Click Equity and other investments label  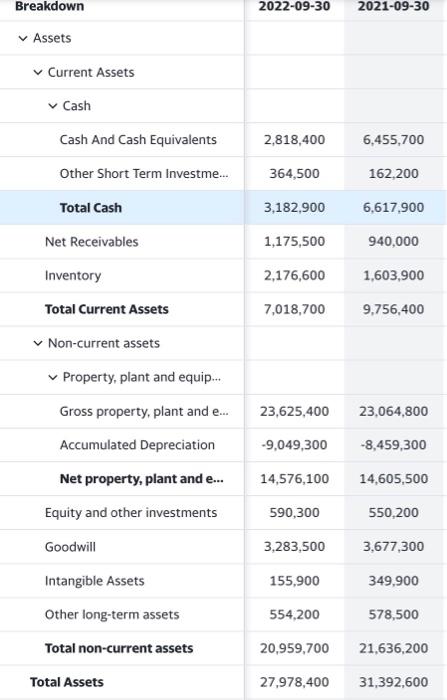tap(131, 513)
